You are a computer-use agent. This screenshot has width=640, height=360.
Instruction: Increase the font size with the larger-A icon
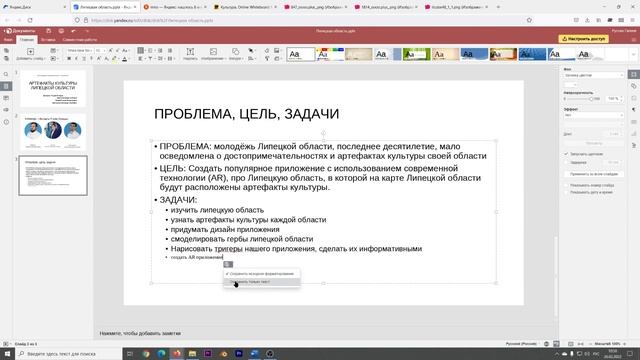[x=111, y=51]
